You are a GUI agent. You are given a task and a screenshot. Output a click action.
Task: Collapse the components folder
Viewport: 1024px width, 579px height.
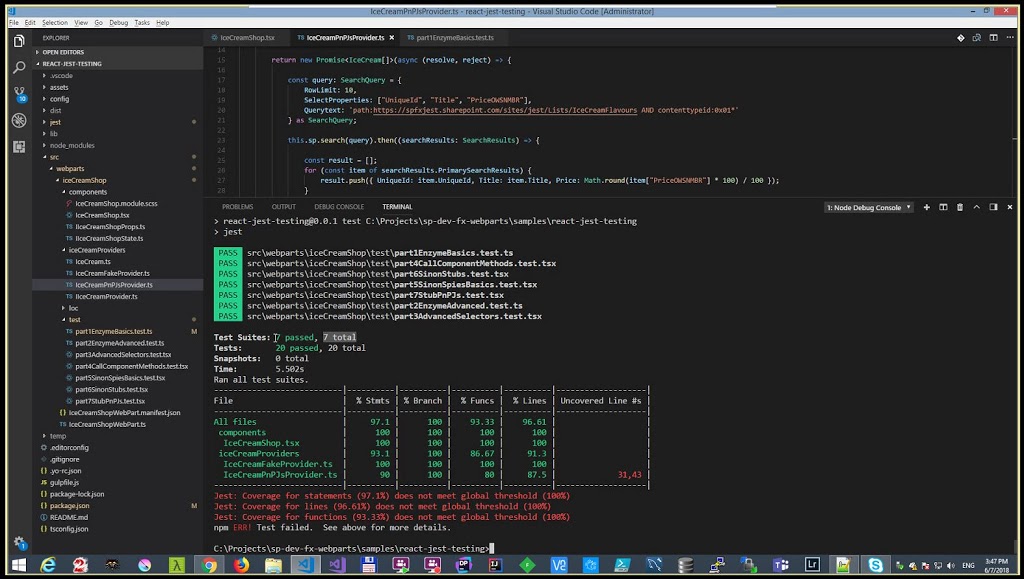[88, 192]
